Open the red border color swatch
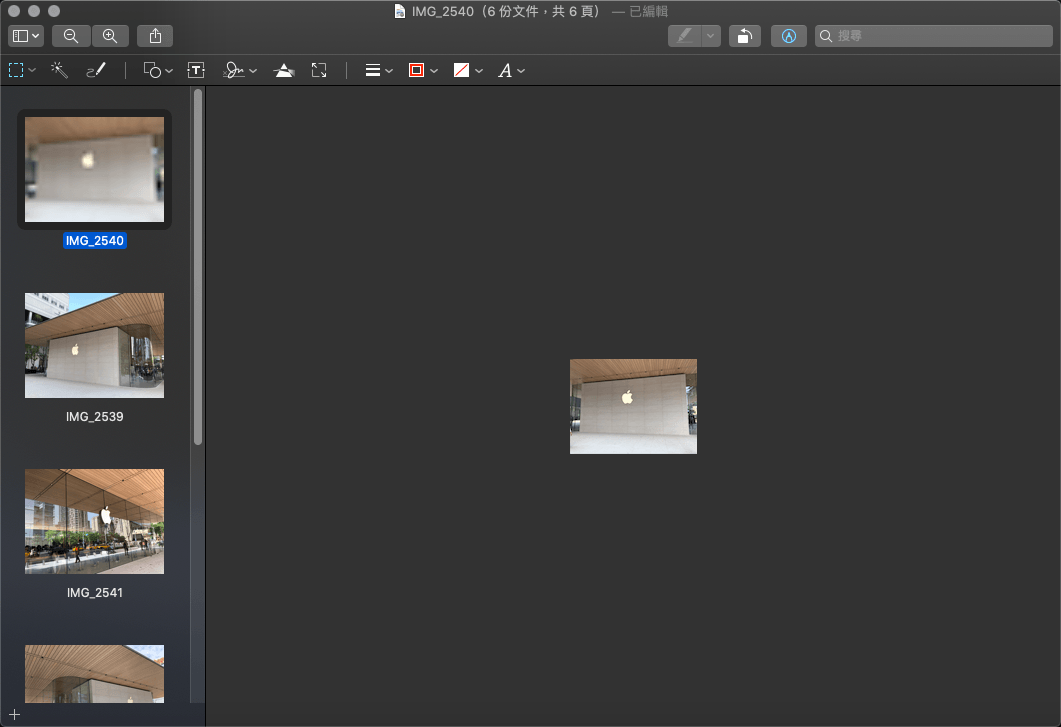 pyautogui.click(x=417, y=70)
